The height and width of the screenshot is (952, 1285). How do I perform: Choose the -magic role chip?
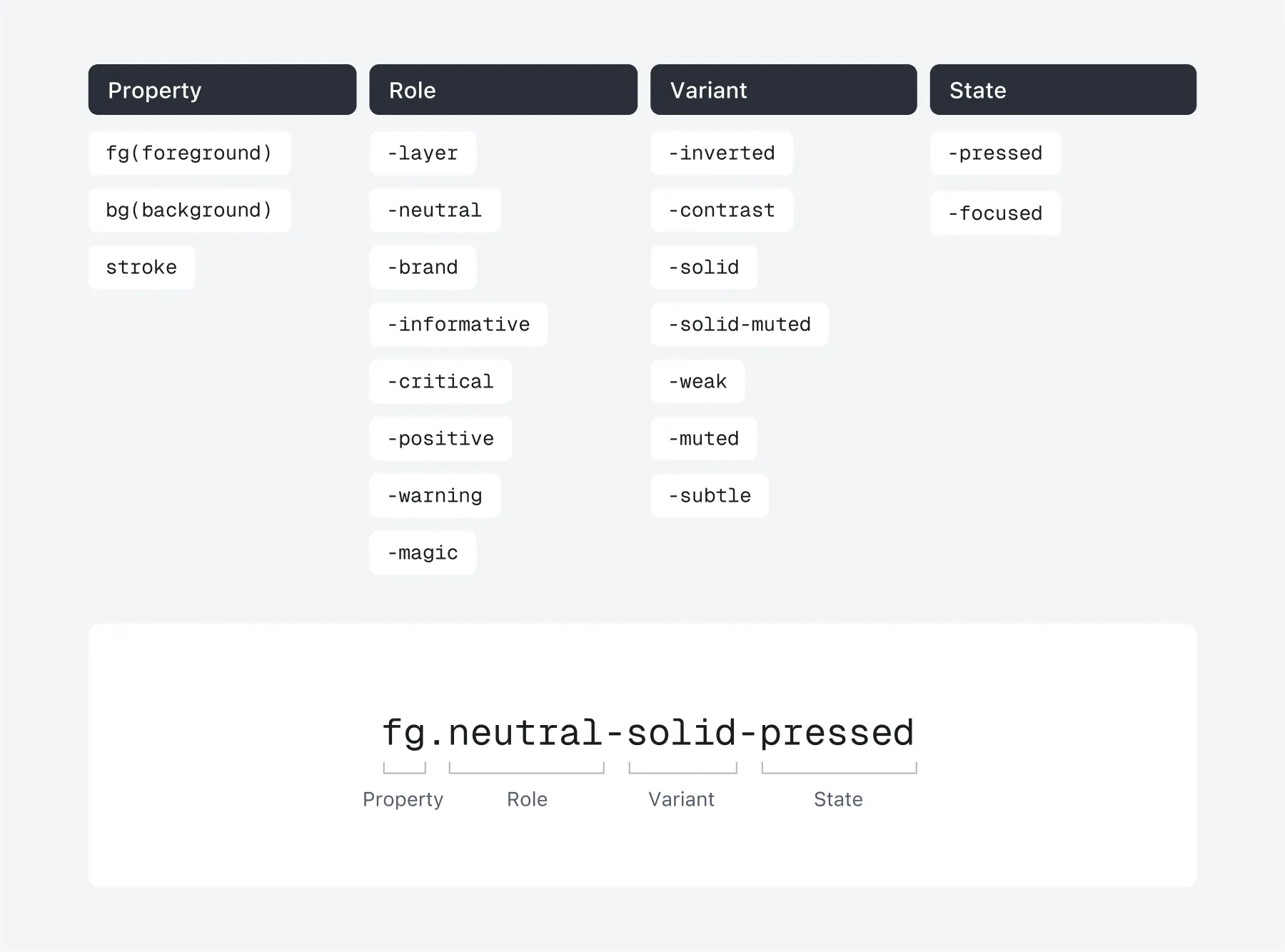(x=423, y=553)
